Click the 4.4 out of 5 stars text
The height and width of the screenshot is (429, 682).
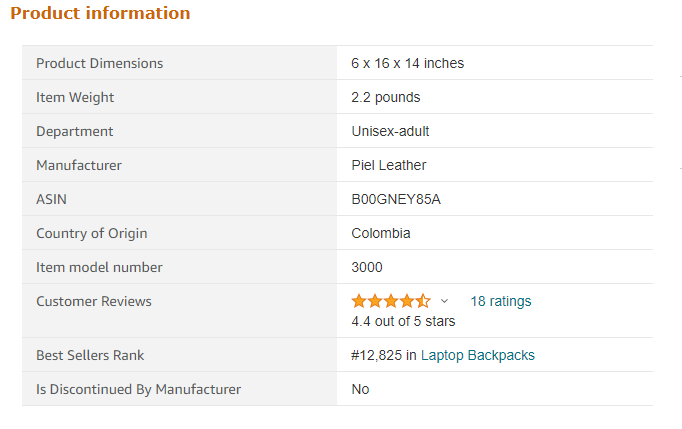(403, 321)
